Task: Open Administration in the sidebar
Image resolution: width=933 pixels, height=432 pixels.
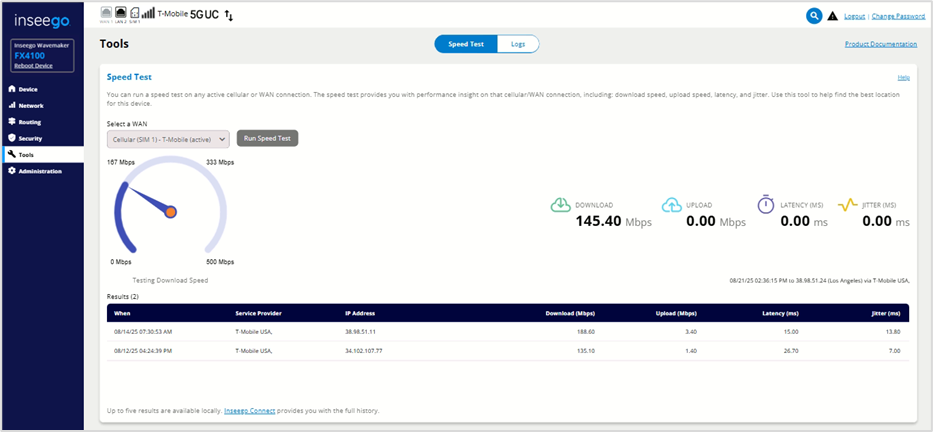Action: 39,171
